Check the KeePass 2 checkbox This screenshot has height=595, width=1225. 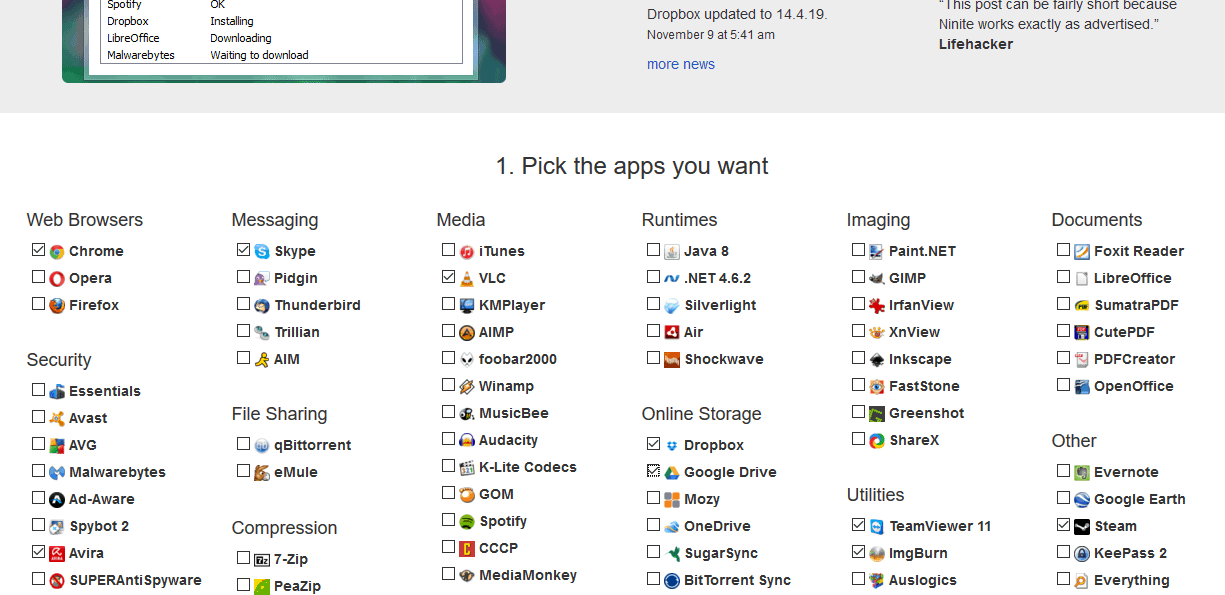[x=1063, y=552]
